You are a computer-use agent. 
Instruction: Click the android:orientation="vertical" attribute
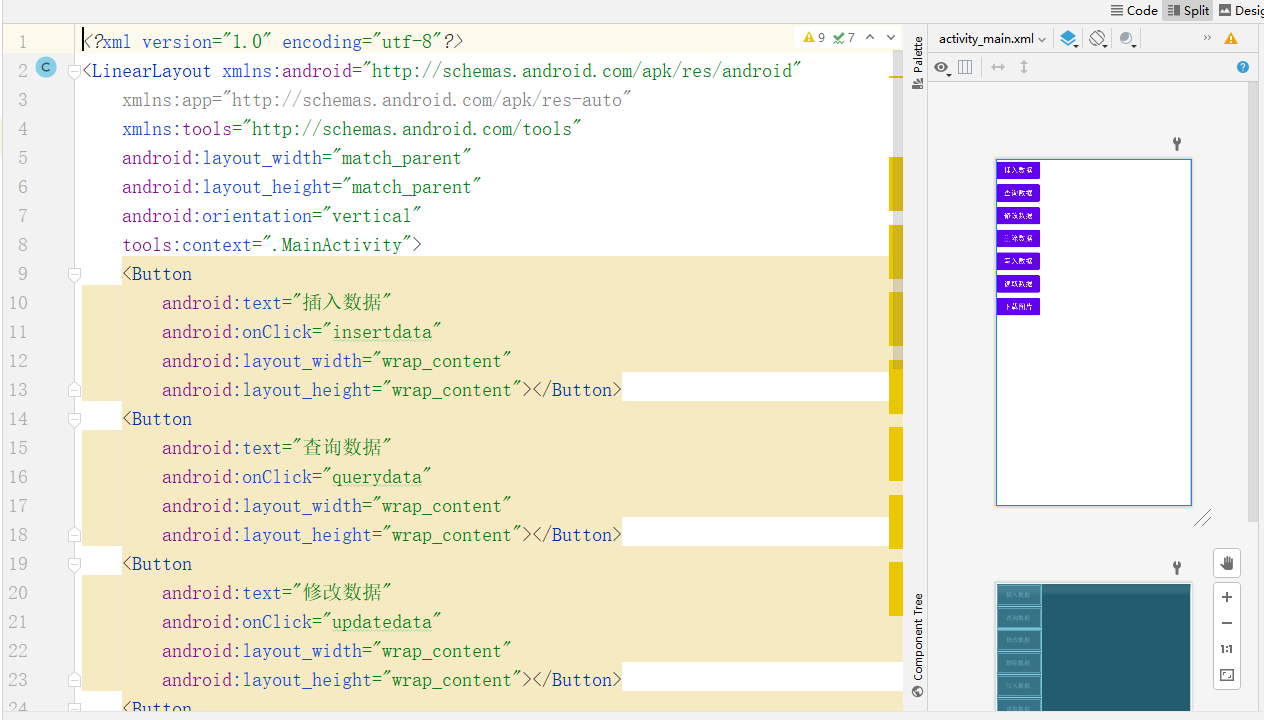(x=271, y=216)
